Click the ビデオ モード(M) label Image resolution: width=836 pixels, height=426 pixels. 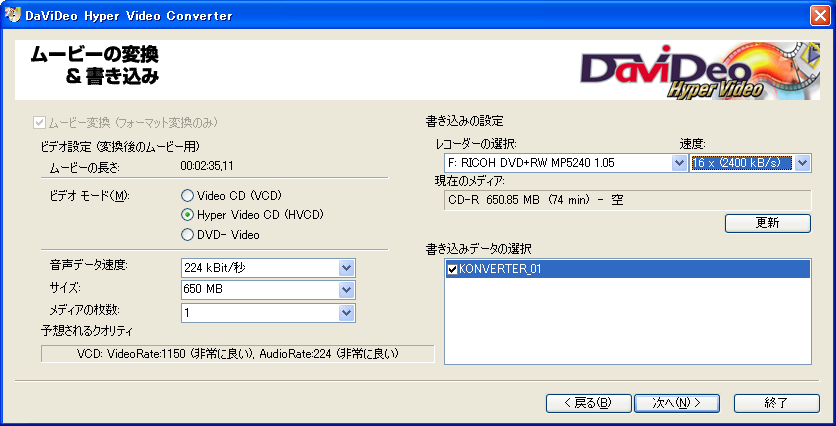pos(90,195)
